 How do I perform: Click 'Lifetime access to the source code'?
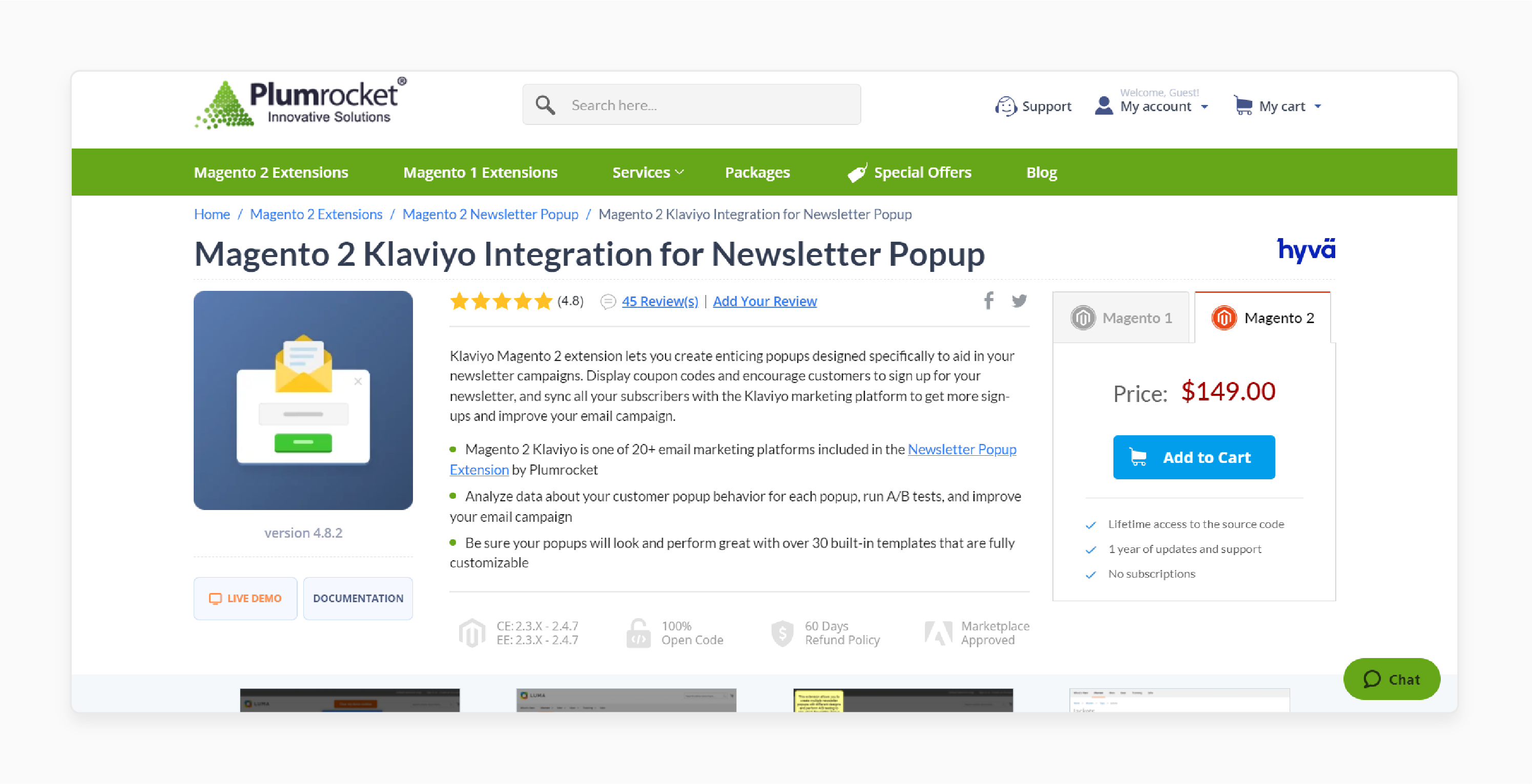[x=1196, y=524]
